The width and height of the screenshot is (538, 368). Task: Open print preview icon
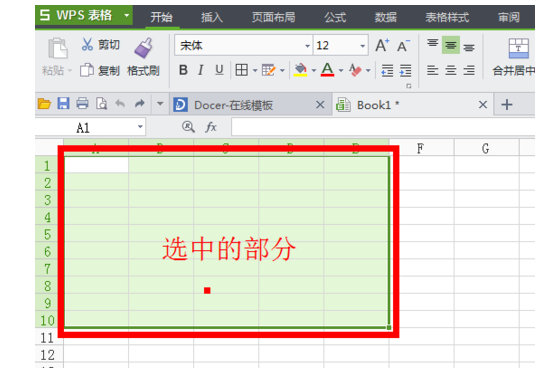[101, 103]
